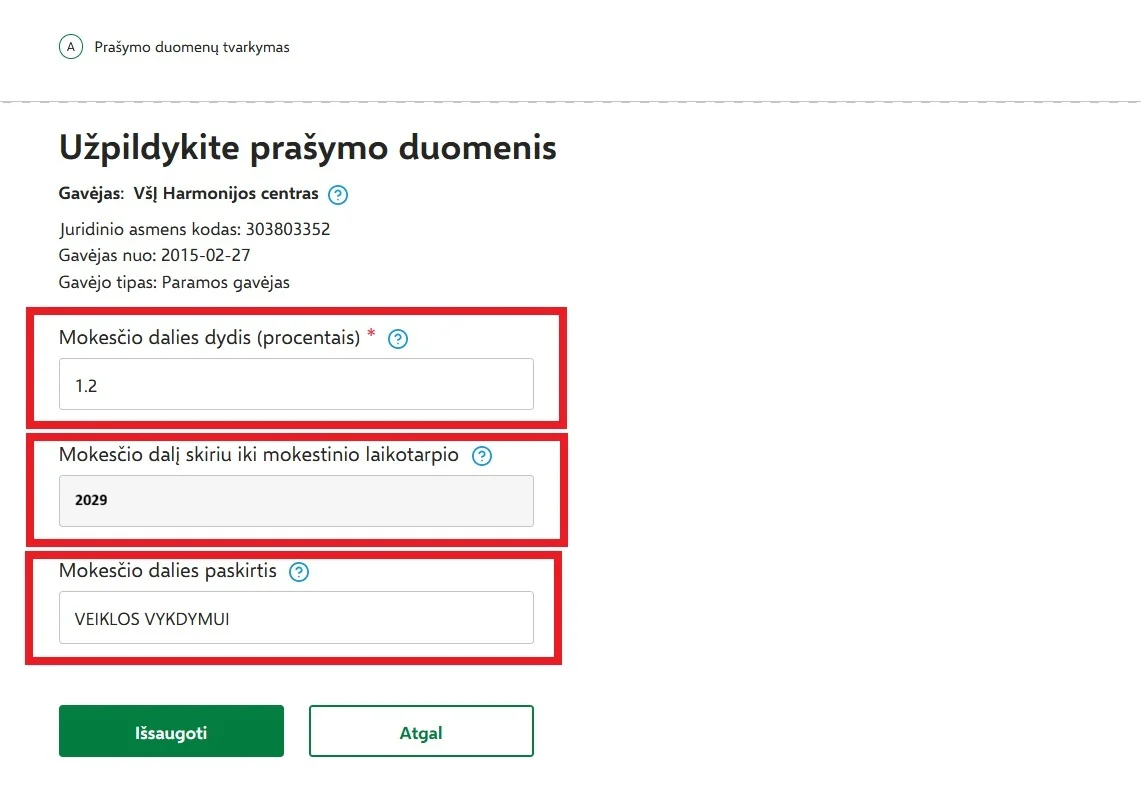Open help icon beside Mokesčio dalies dydis
The width and height of the screenshot is (1141, 795).
pyautogui.click(x=398, y=339)
